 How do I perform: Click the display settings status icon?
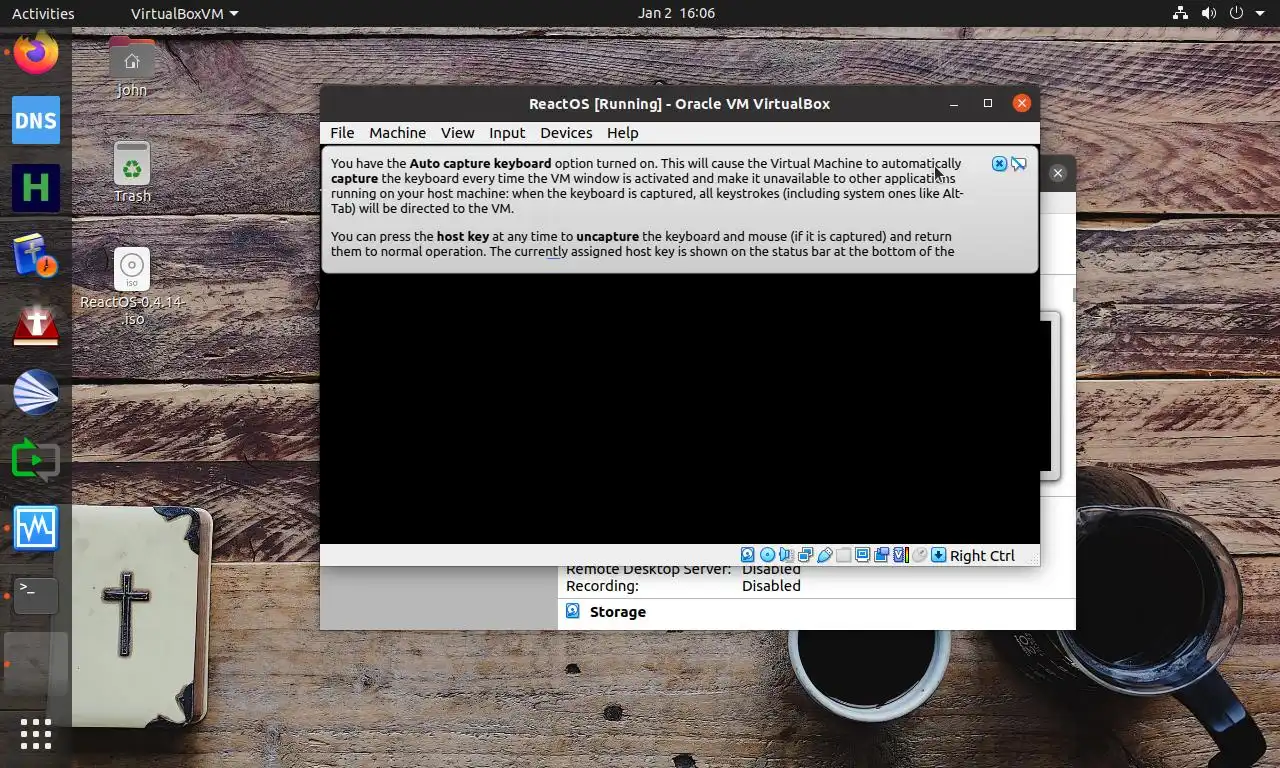point(862,555)
